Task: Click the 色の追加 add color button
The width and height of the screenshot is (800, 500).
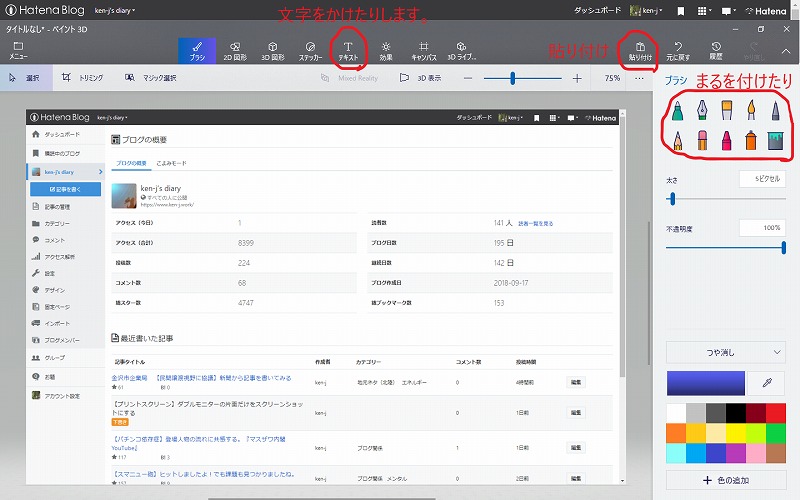Action: [x=726, y=480]
